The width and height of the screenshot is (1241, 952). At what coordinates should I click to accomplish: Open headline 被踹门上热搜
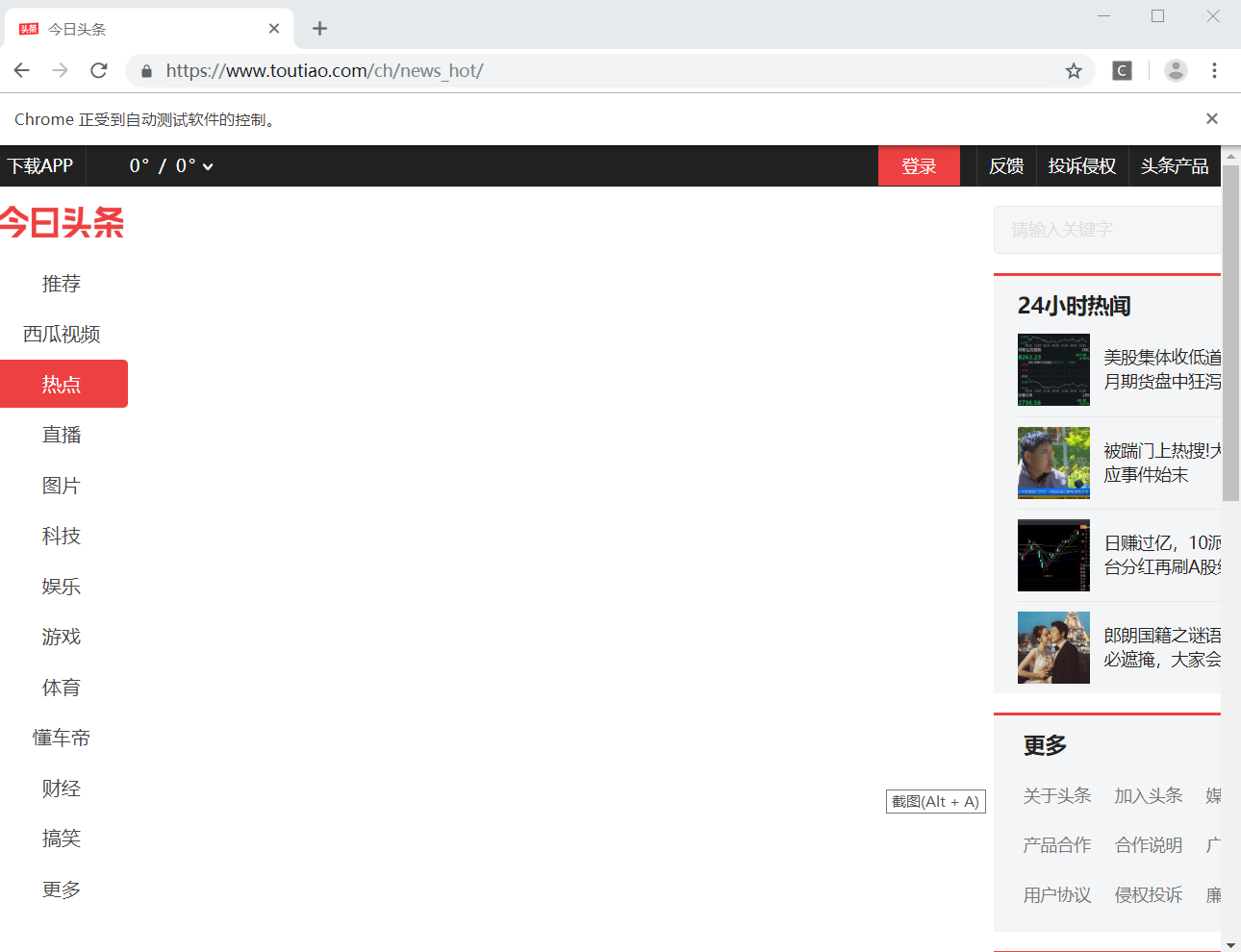(1162, 463)
